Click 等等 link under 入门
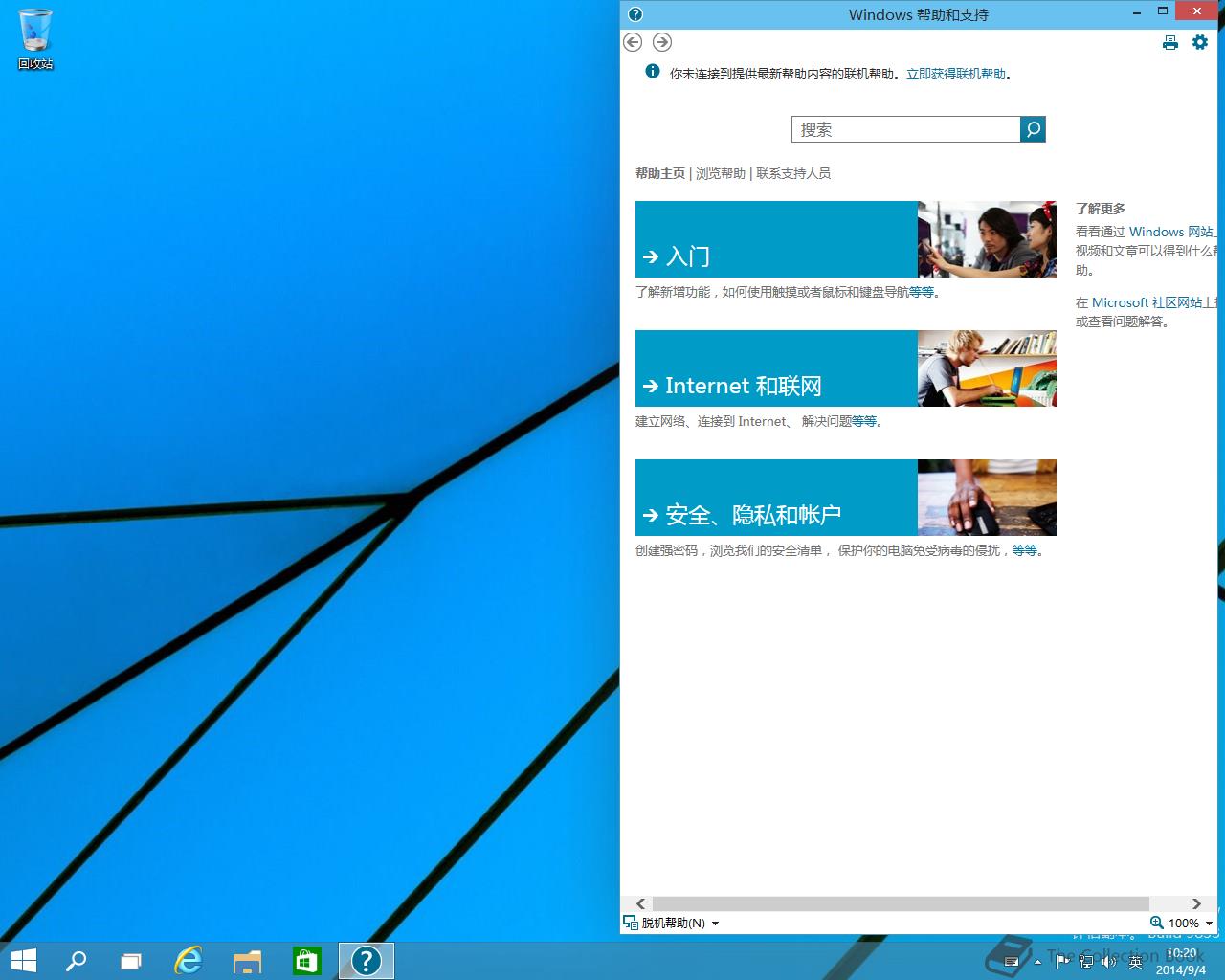The image size is (1225, 980). pos(922,292)
